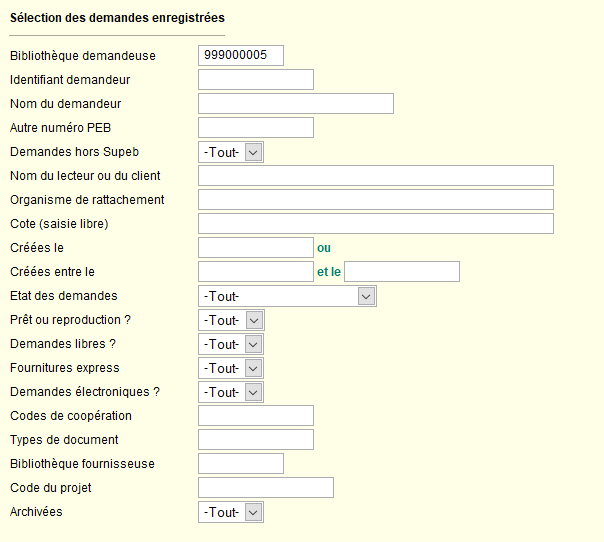Click the "Etat des demandes" label
The height and width of the screenshot is (542, 604).
coord(64,296)
